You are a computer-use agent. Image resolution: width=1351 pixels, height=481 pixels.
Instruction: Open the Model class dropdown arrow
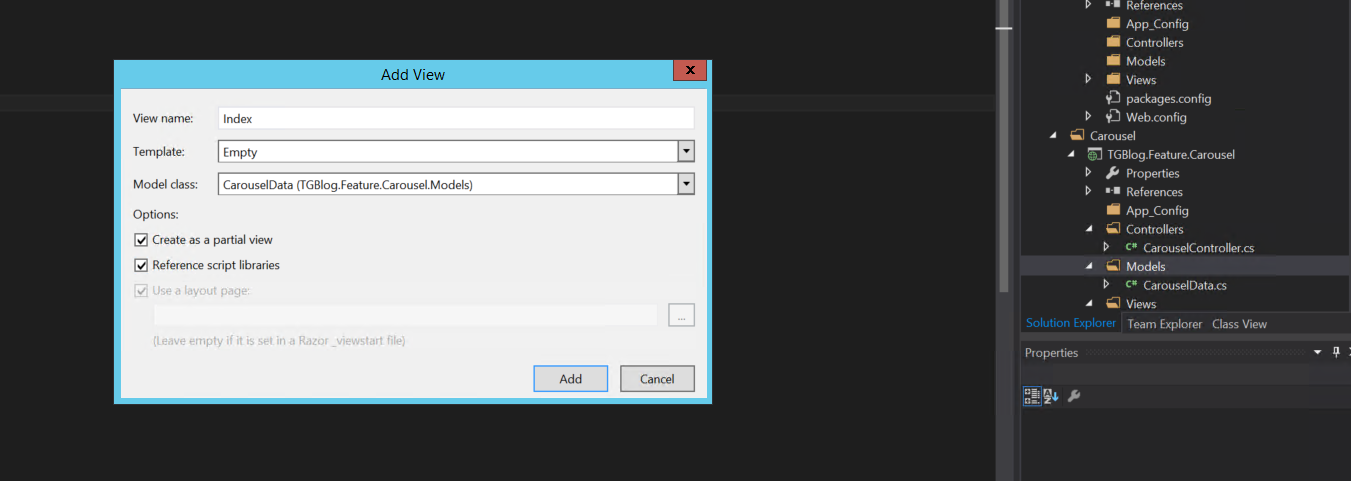686,184
